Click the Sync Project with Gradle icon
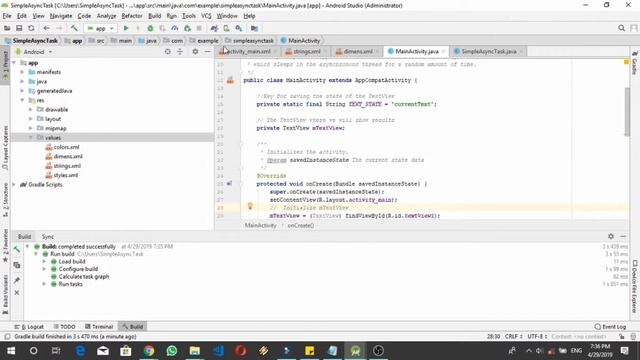 pos(214,28)
